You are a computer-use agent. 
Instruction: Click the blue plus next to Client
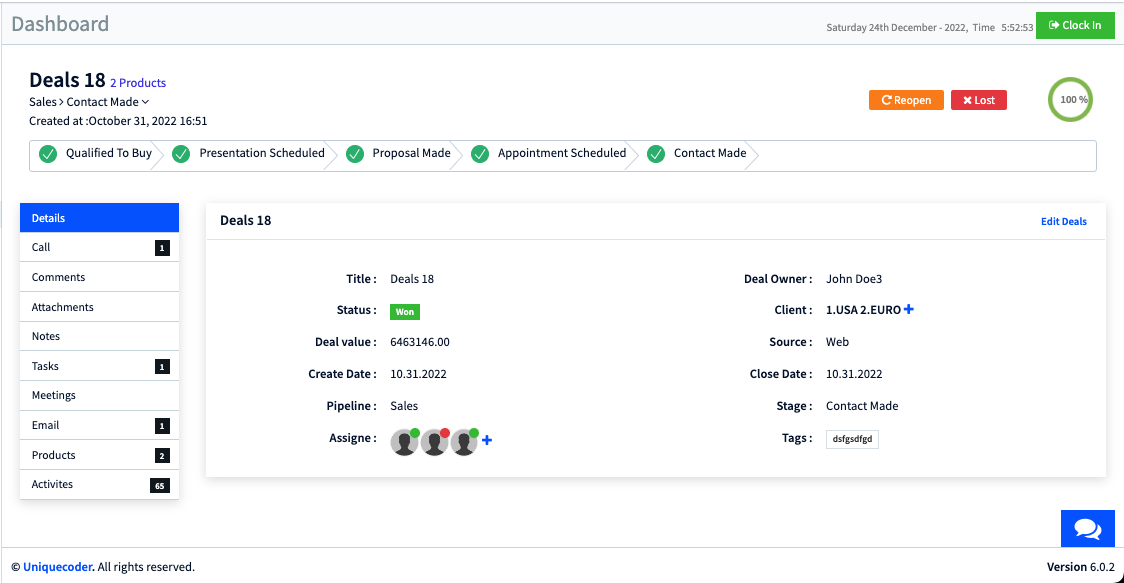[909, 309]
